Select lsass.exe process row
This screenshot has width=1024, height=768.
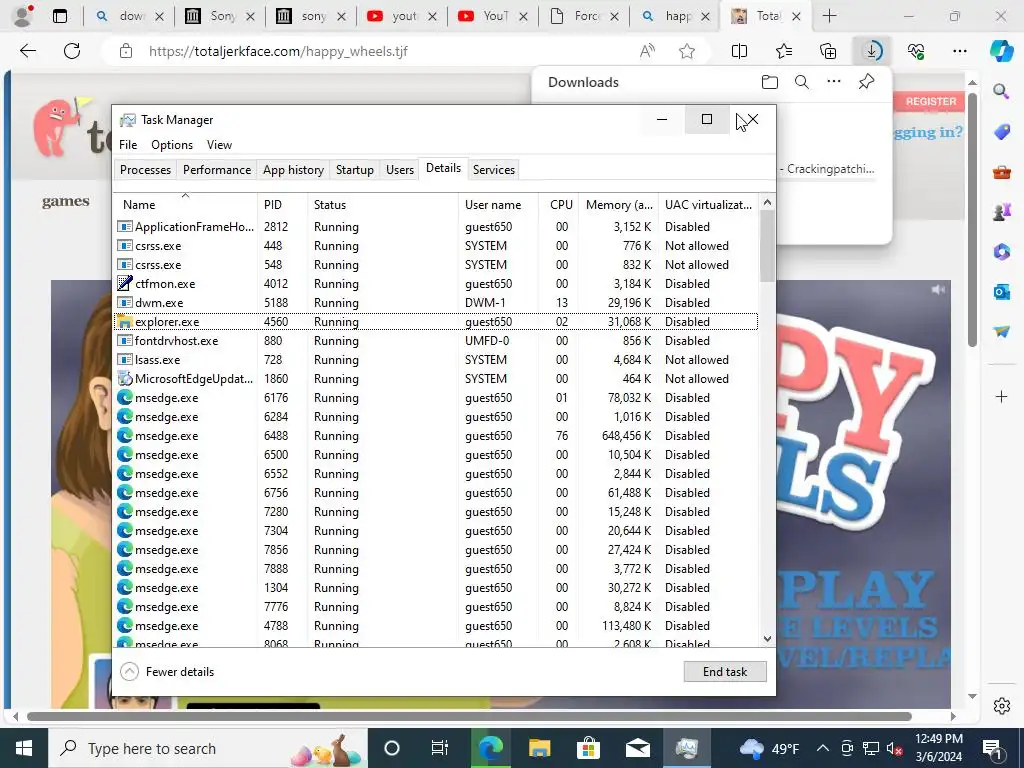pyautogui.click(x=436, y=360)
